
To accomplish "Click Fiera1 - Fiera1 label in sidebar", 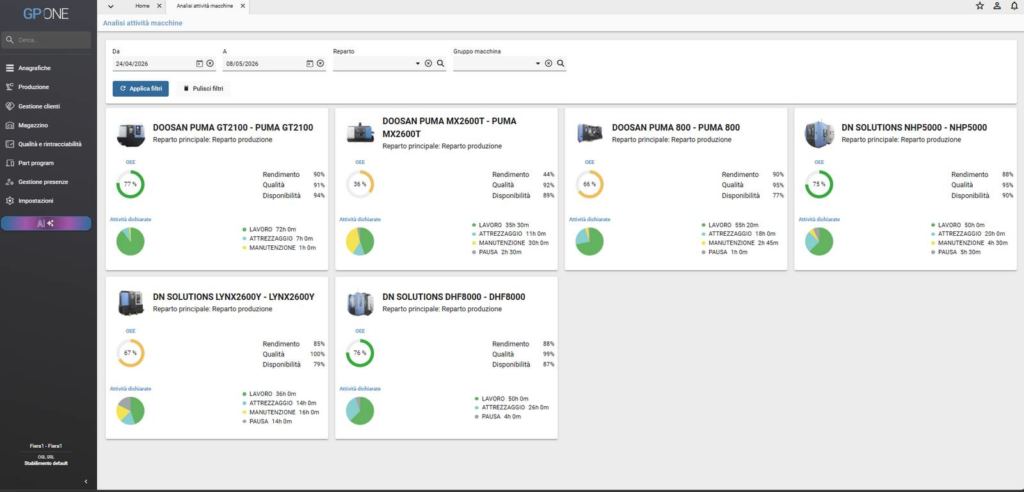I will (x=46, y=446).
